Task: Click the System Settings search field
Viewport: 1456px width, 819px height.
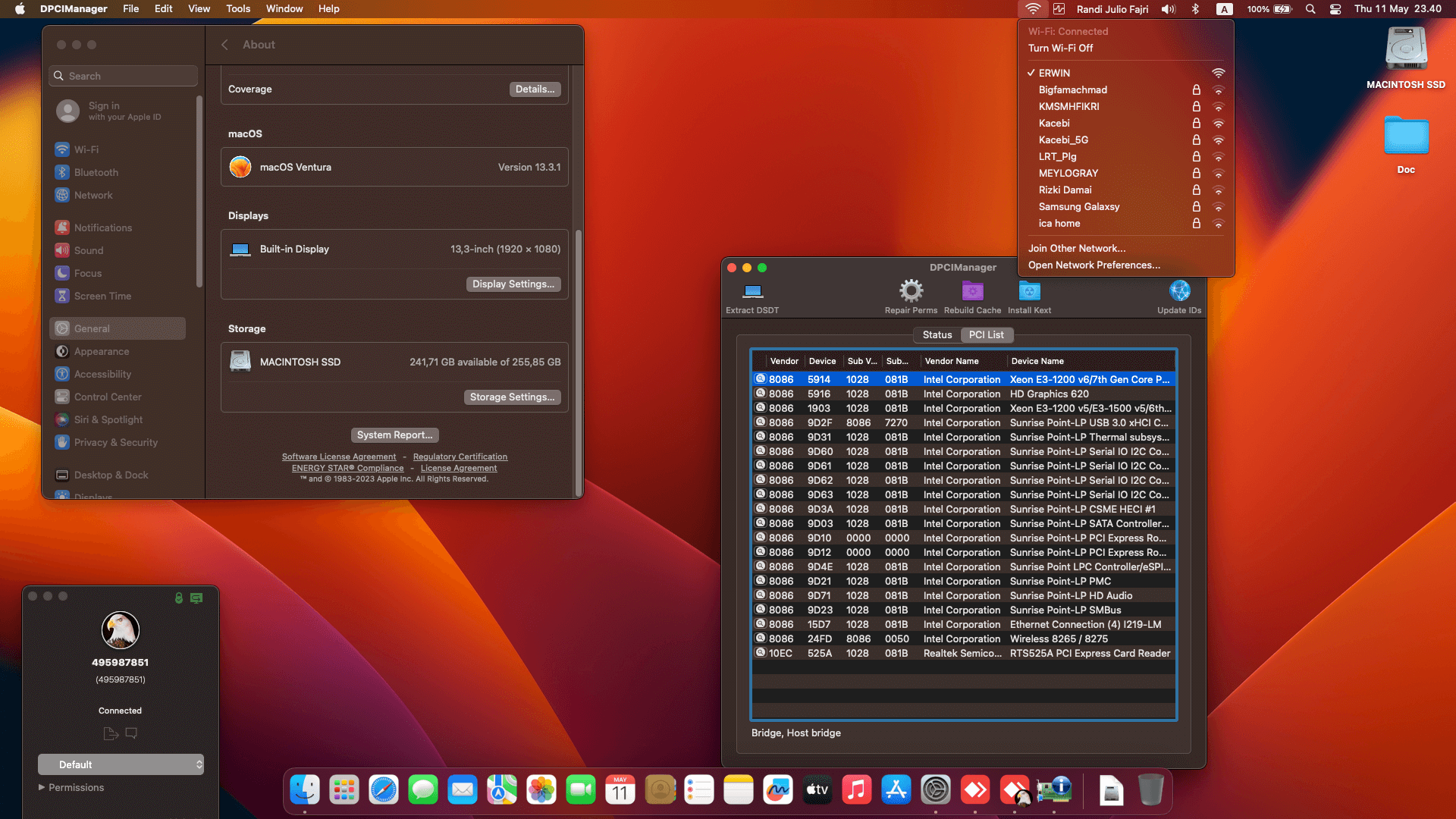Action: [124, 76]
